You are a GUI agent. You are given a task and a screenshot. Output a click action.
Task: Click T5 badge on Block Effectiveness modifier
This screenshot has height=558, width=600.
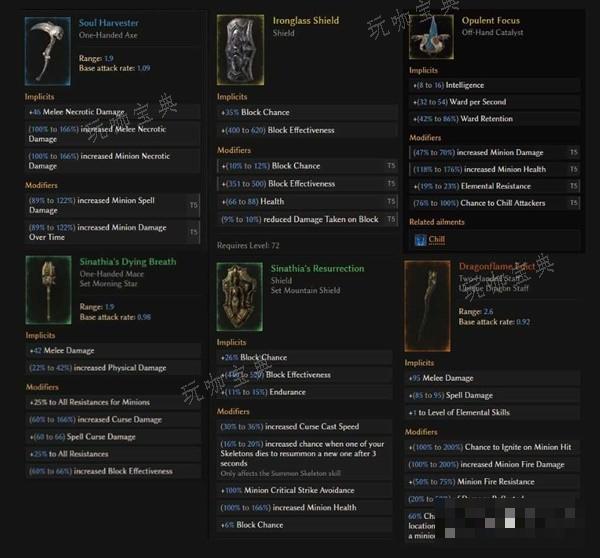pos(391,183)
